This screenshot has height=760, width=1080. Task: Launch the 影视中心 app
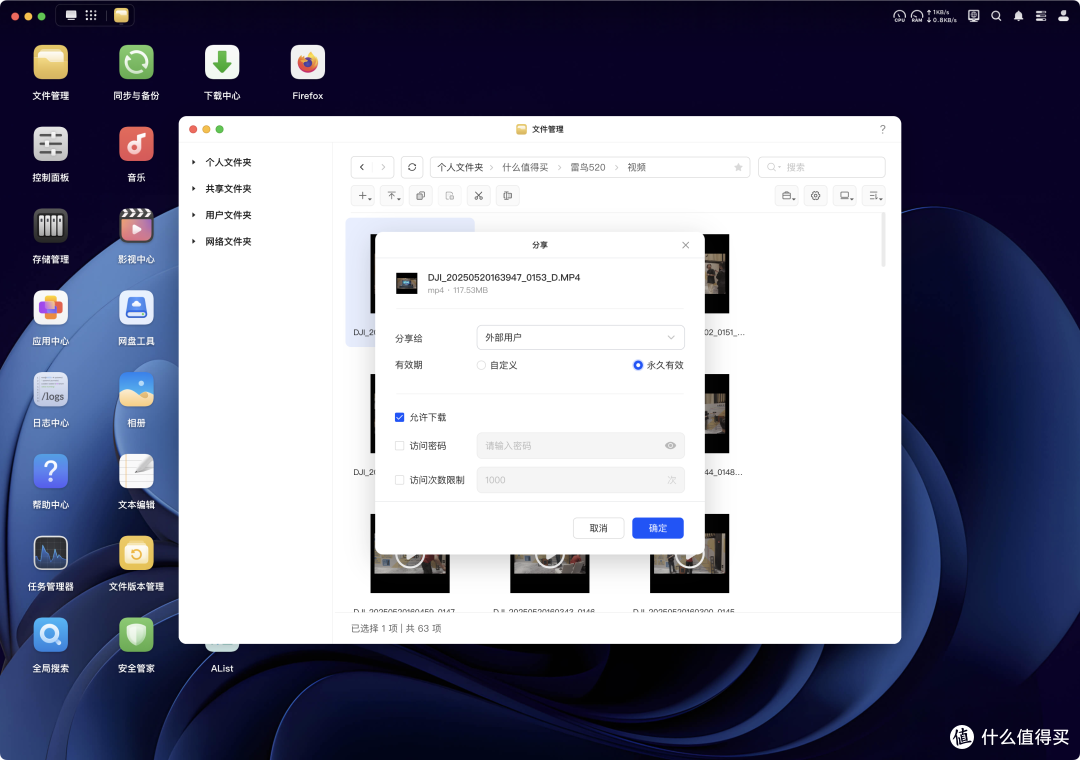point(136,226)
